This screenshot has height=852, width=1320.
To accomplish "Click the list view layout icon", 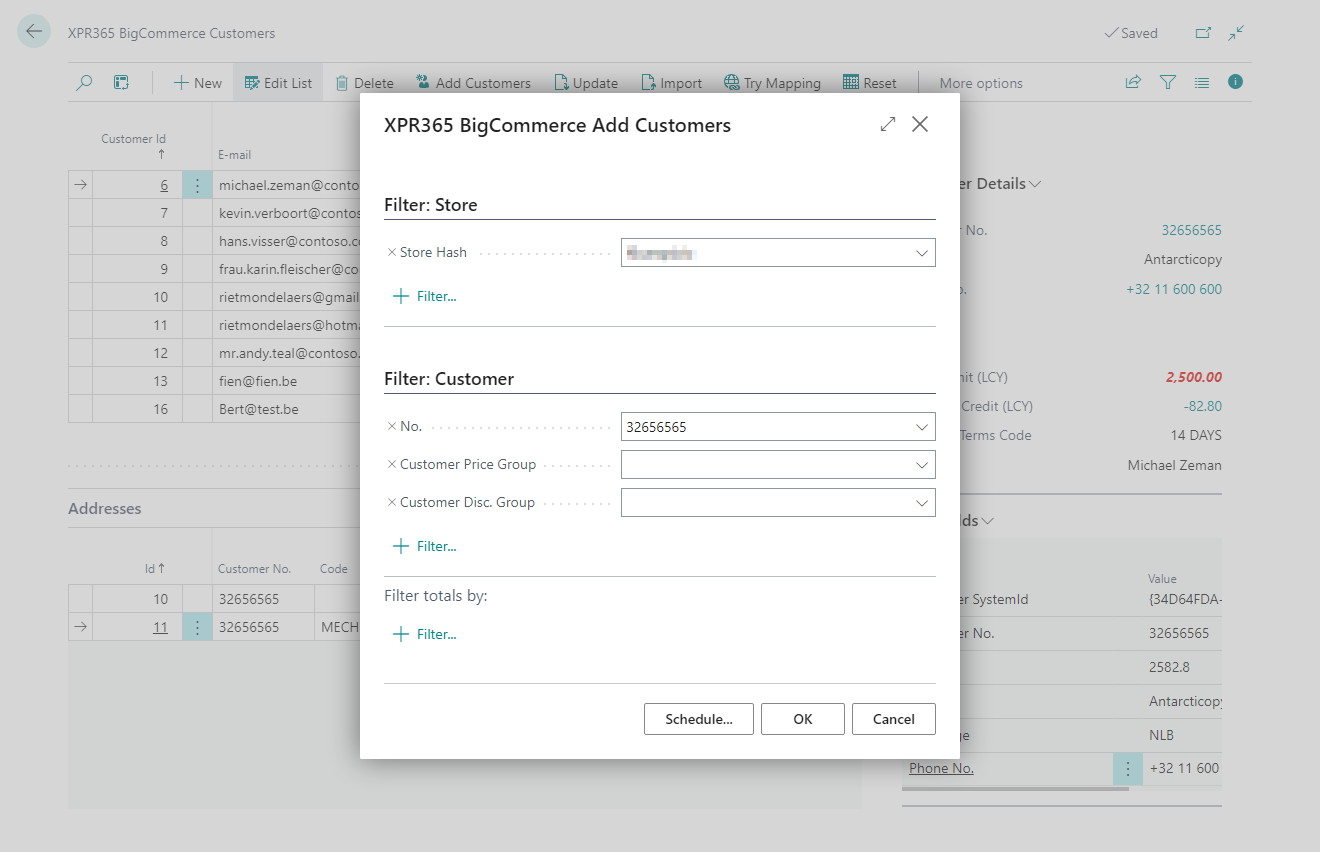I will 1202,83.
